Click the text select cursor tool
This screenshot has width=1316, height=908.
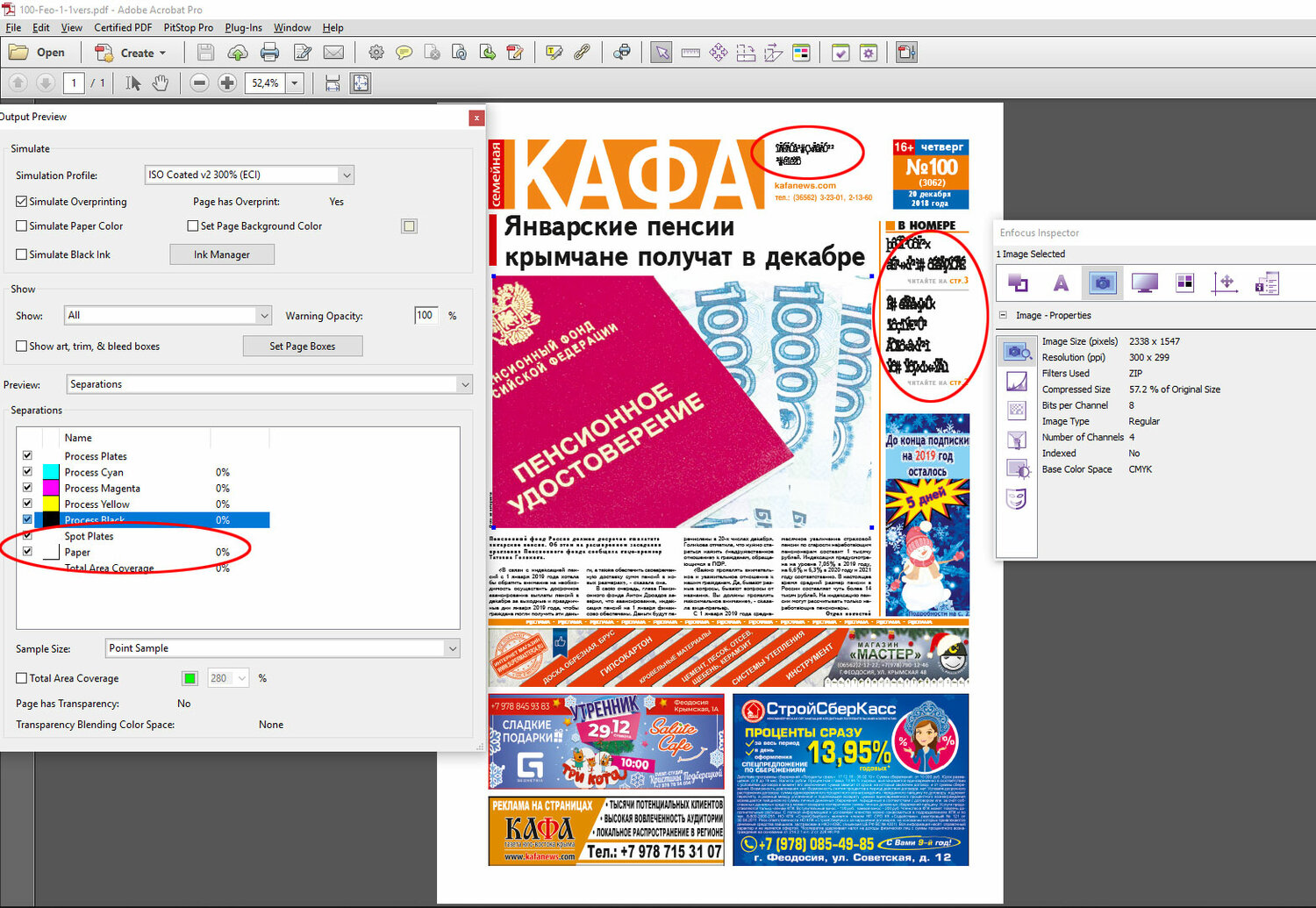click(x=132, y=82)
